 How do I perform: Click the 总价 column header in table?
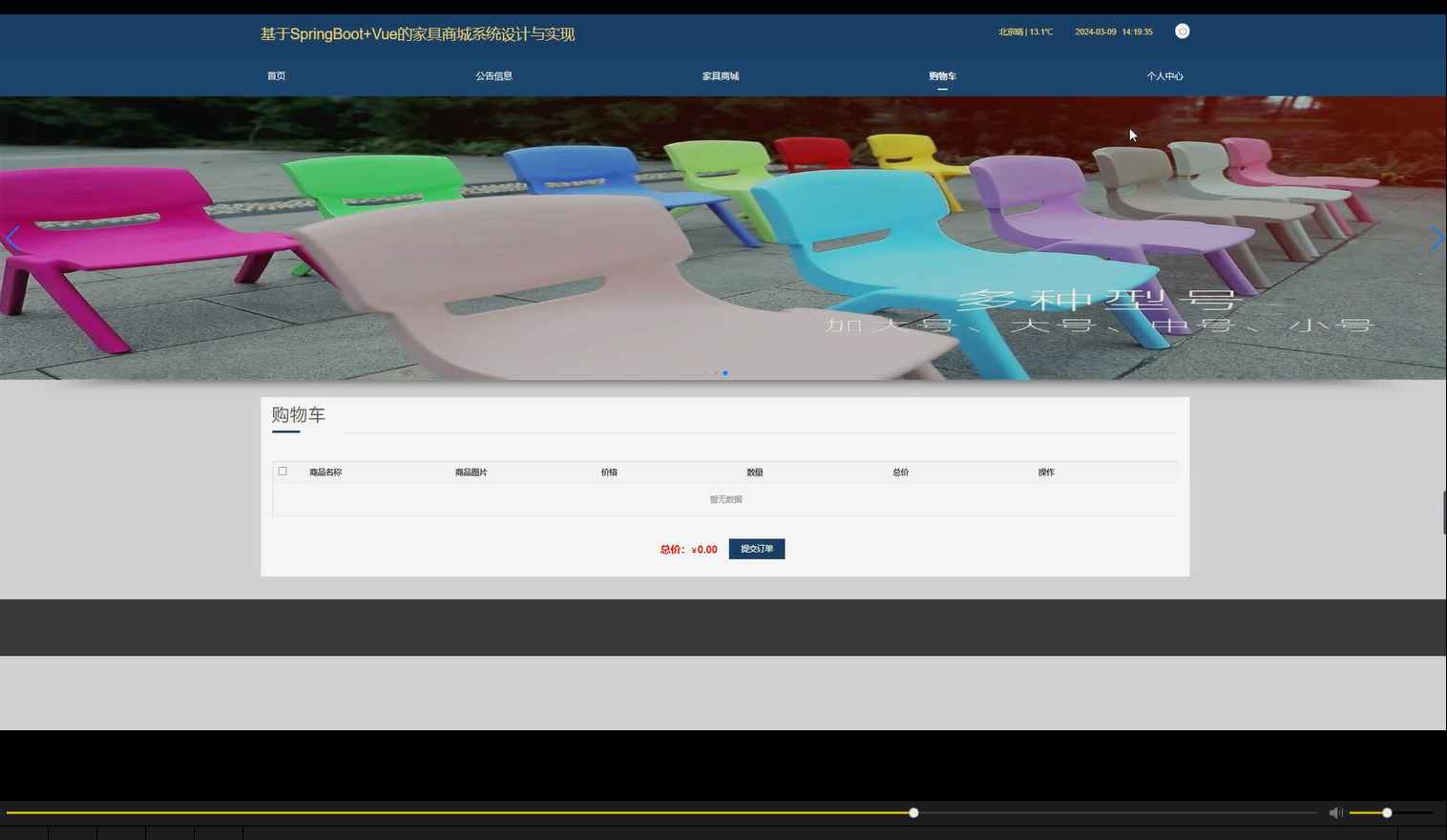point(901,472)
